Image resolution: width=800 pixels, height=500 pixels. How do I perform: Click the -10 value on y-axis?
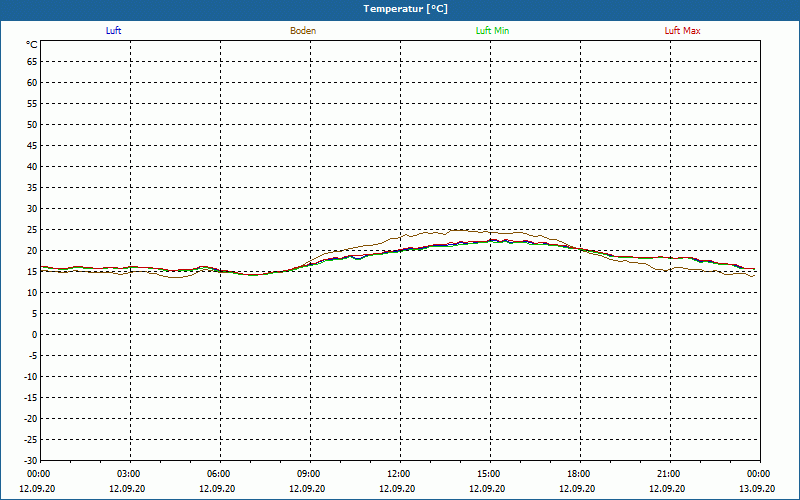click(31, 377)
